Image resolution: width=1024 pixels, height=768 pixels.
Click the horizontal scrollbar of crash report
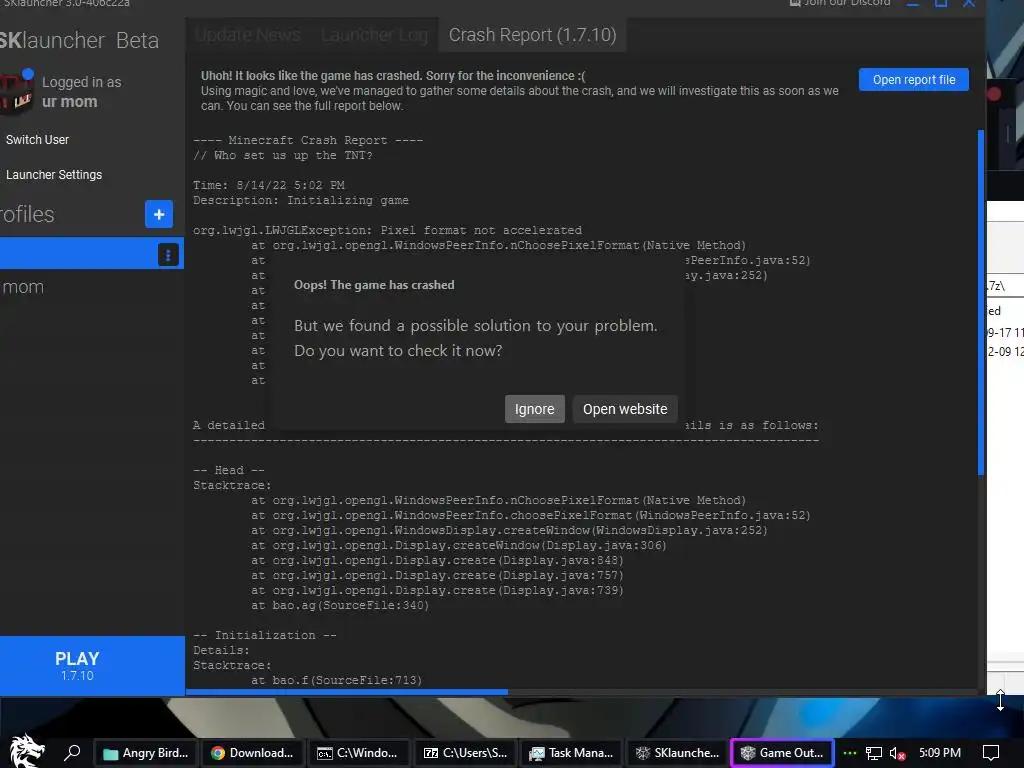pos(347,692)
